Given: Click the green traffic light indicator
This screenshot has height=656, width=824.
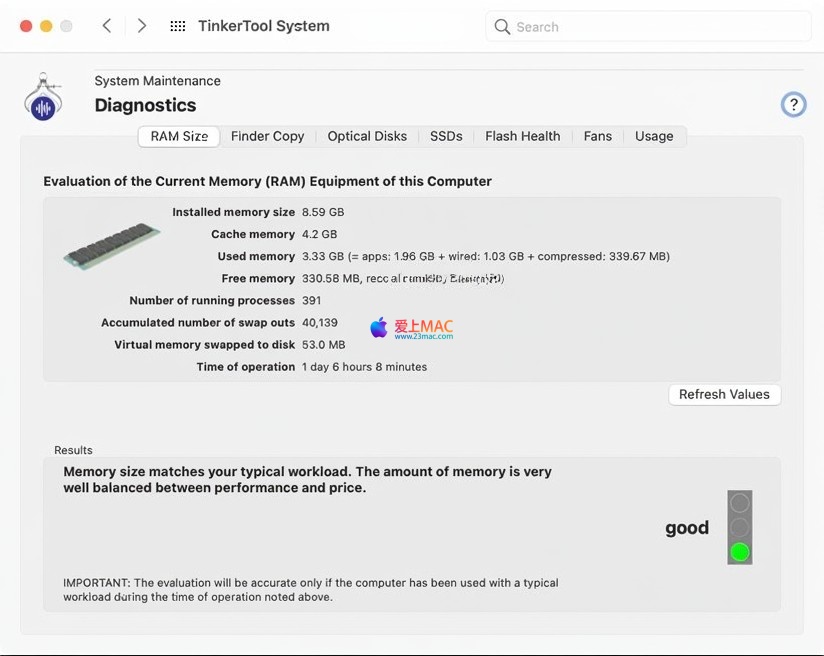Looking at the screenshot, I should click(x=740, y=552).
